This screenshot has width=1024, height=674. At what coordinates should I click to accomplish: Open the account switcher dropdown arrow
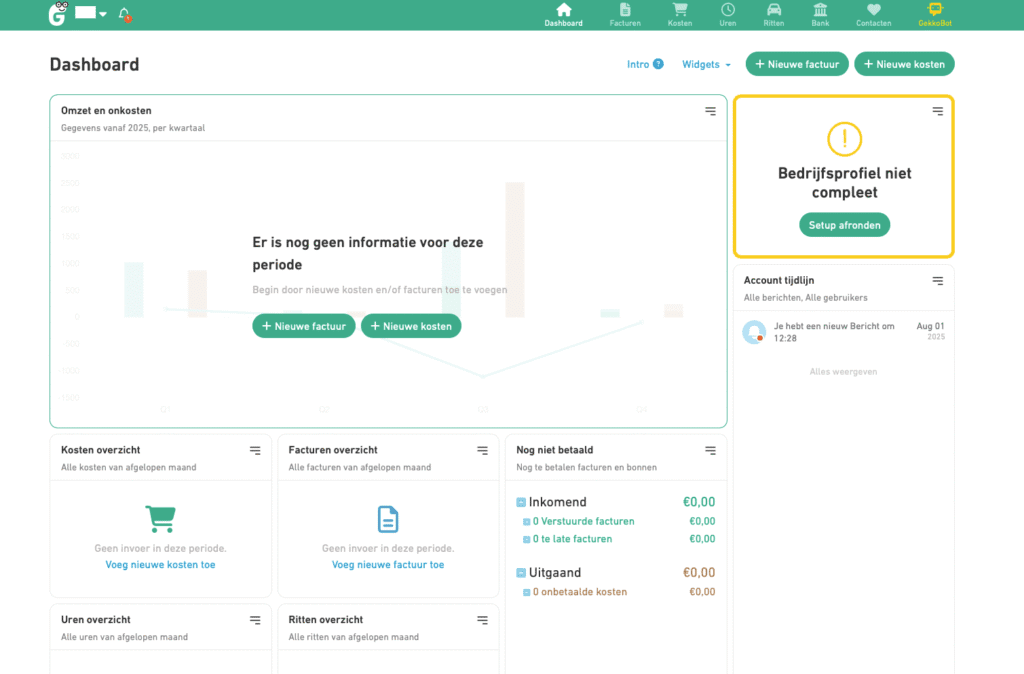point(103,14)
